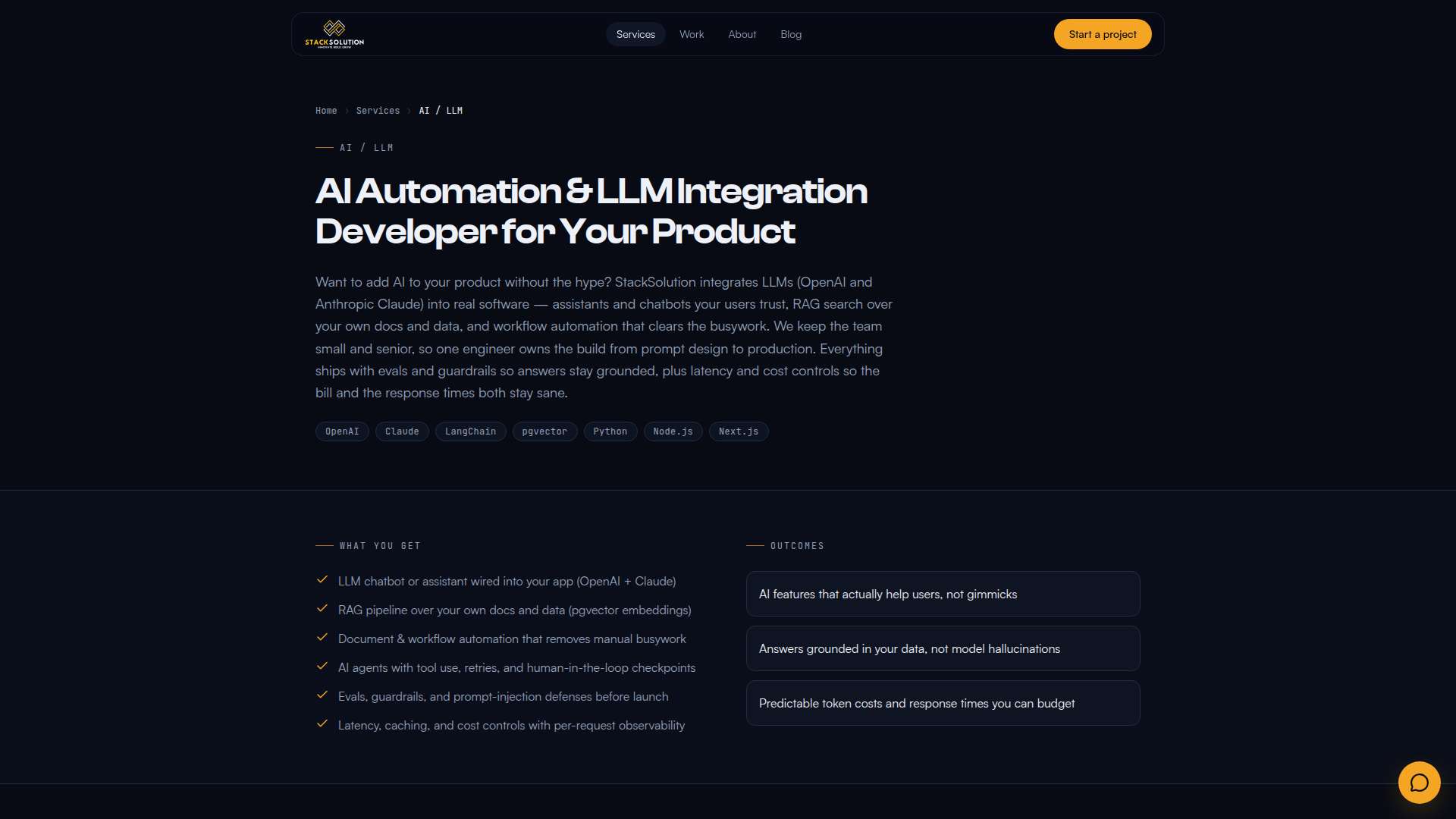This screenshot has height=819, width=1456.
Task: Select the Claude tag
Action: tap(402, 431)
